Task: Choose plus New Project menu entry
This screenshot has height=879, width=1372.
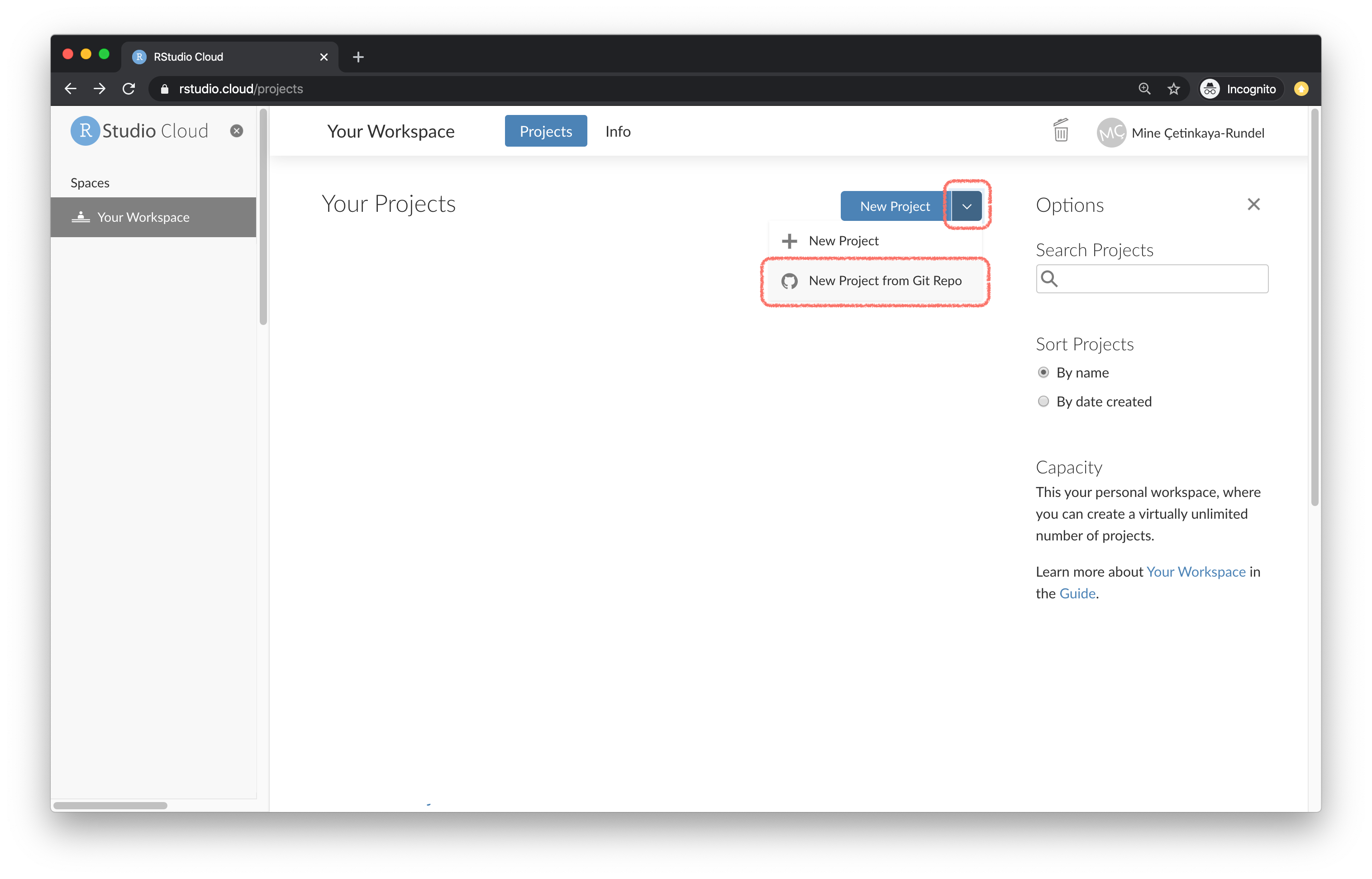Action: pos(843,241)
